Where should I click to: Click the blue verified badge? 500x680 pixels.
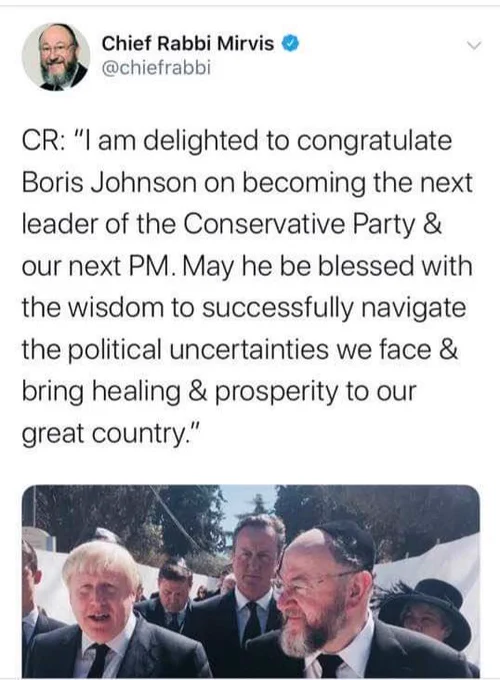click(x=291, y=44)
